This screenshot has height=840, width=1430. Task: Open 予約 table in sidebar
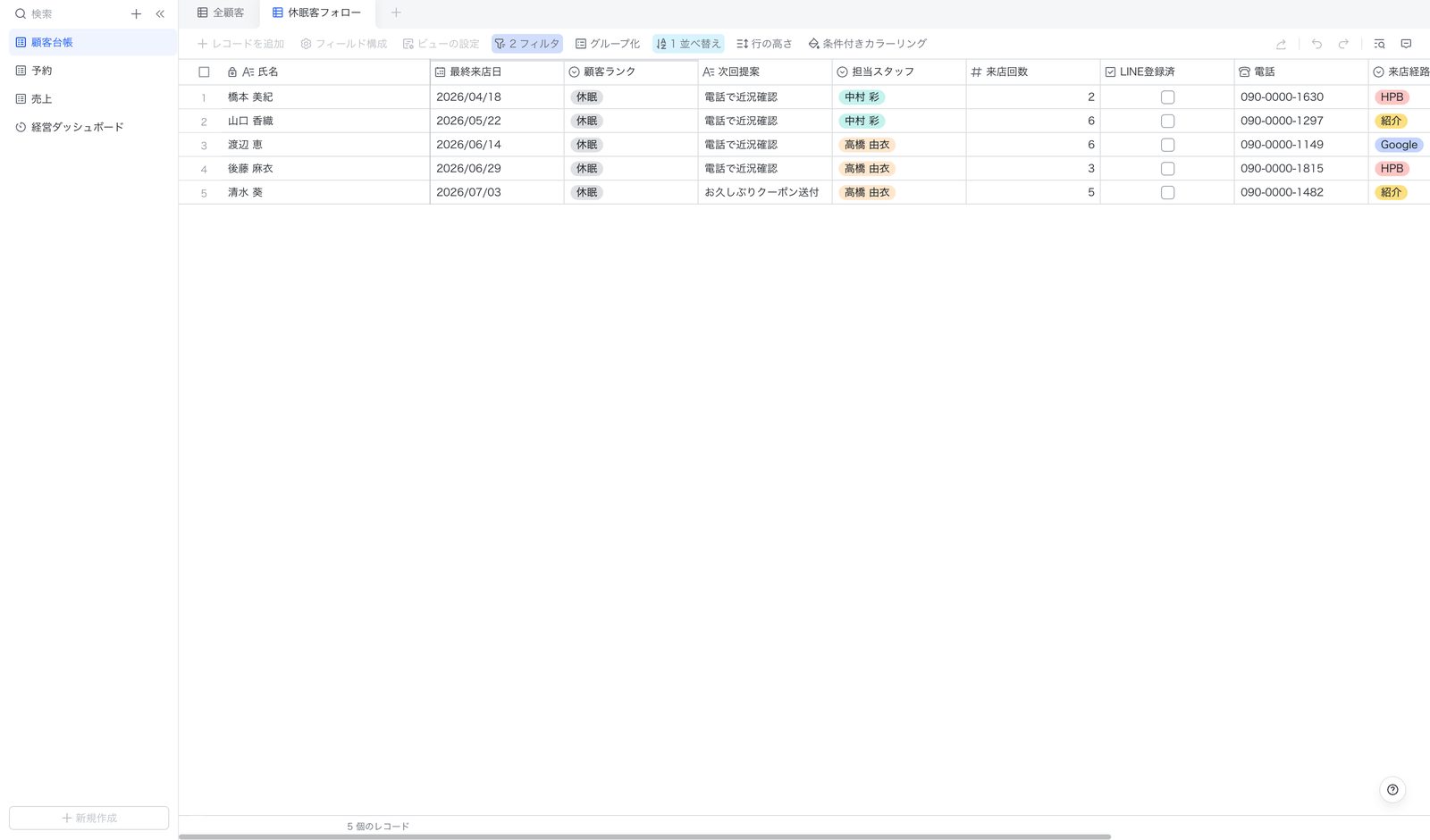click(x=93, y=71)
